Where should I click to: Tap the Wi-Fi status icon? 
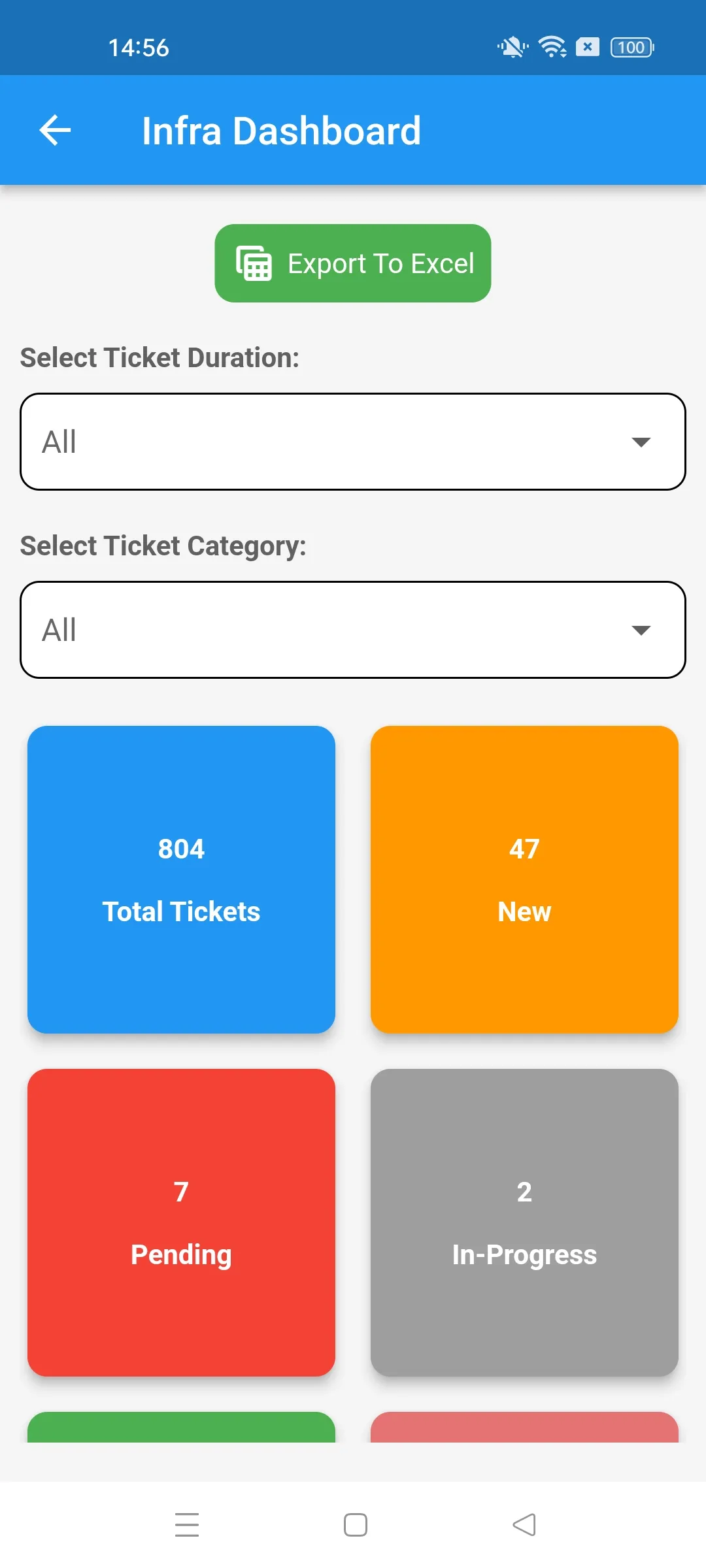click(552, 47)
